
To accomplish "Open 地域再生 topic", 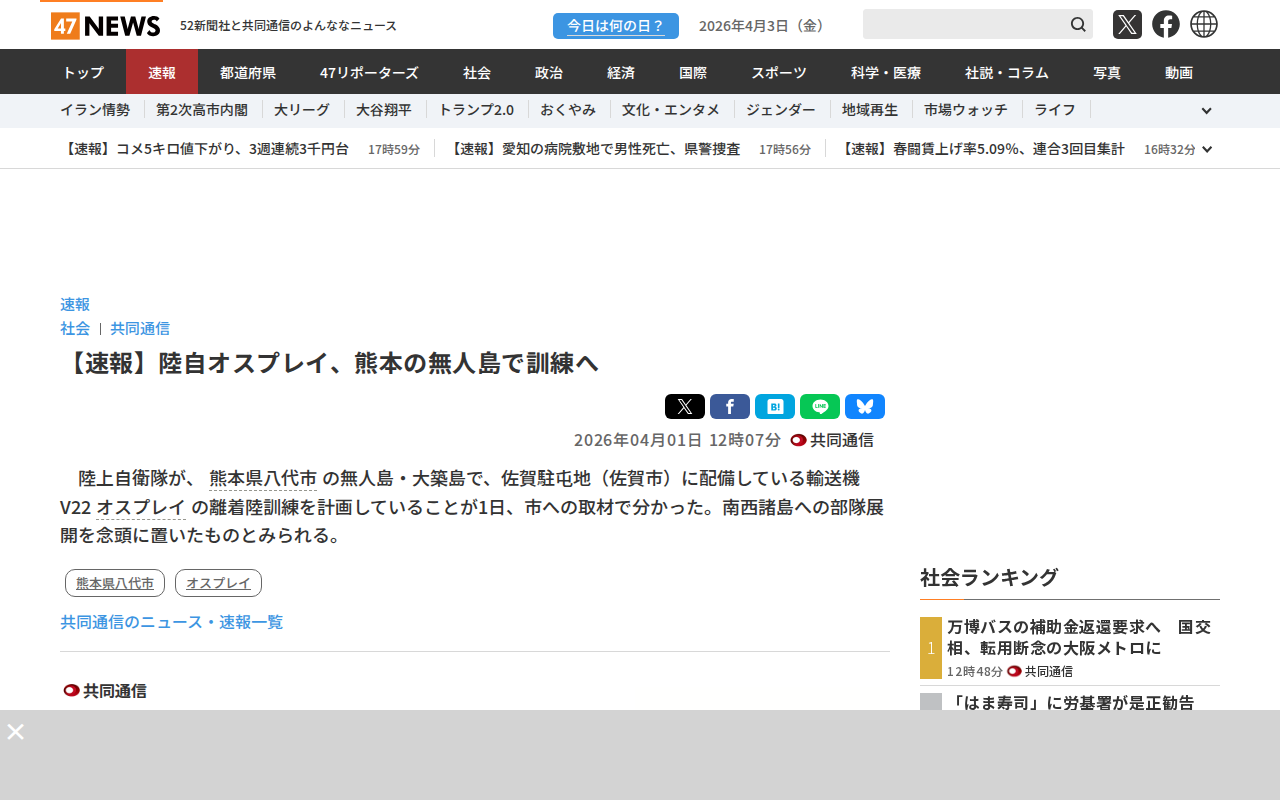I will (x=870, y=110).
